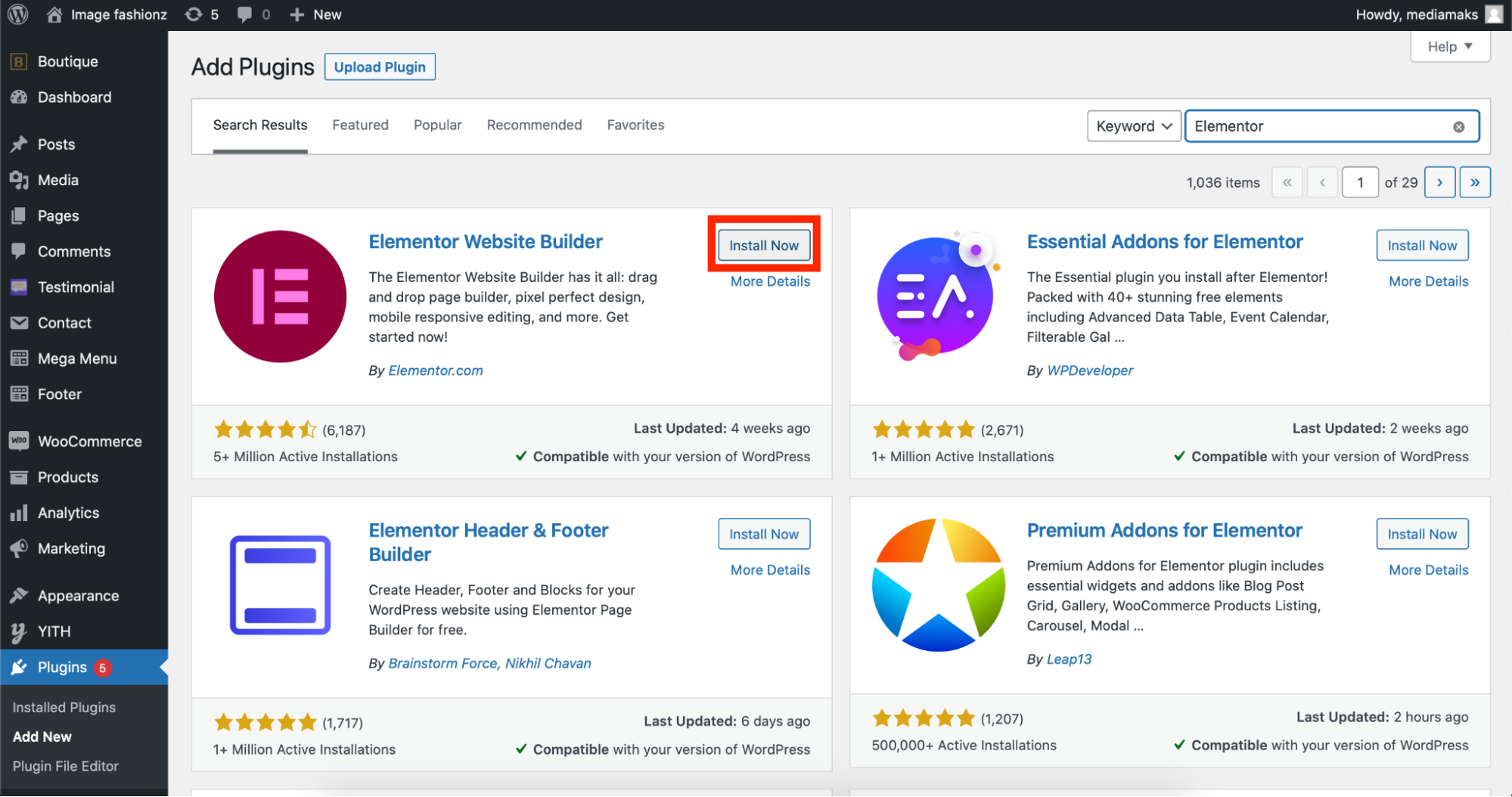Image resolution: width=1512 pixels, height=797 pixels.
Task: Jump to the last results page
Action: (1474, 183)
